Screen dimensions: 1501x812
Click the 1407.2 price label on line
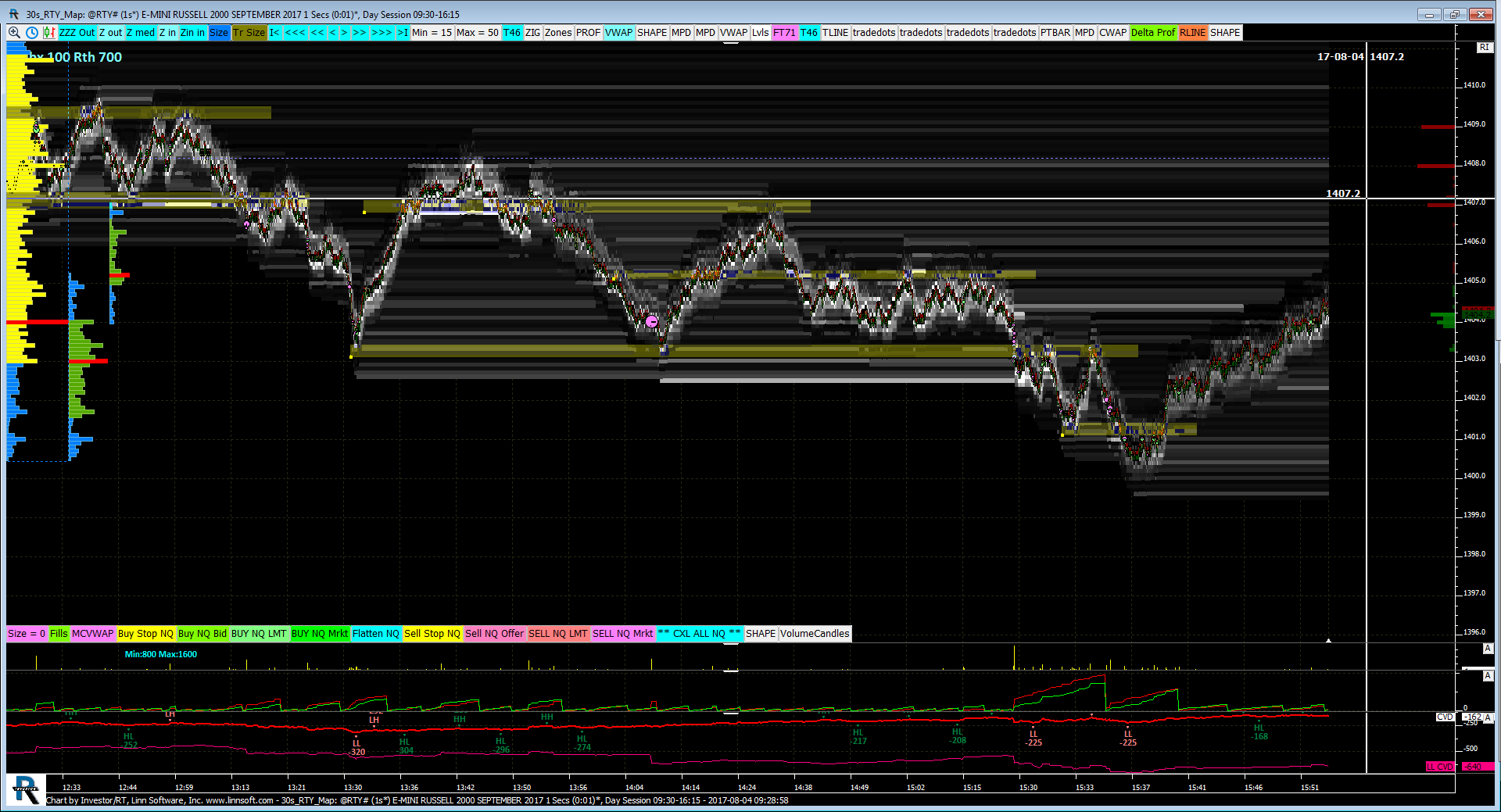1343,193
